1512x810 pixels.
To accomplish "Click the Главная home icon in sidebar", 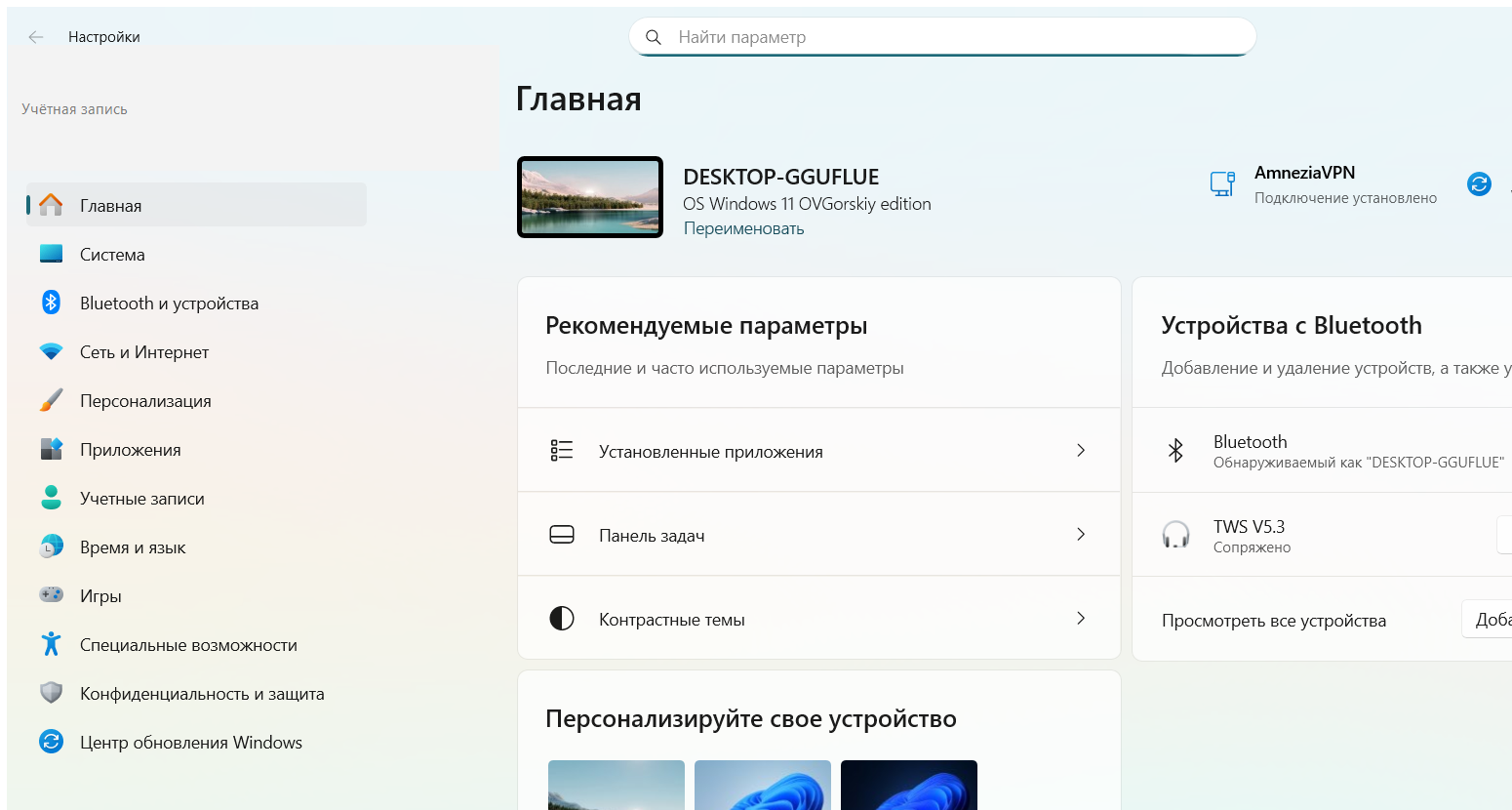I will coord(51,205).
